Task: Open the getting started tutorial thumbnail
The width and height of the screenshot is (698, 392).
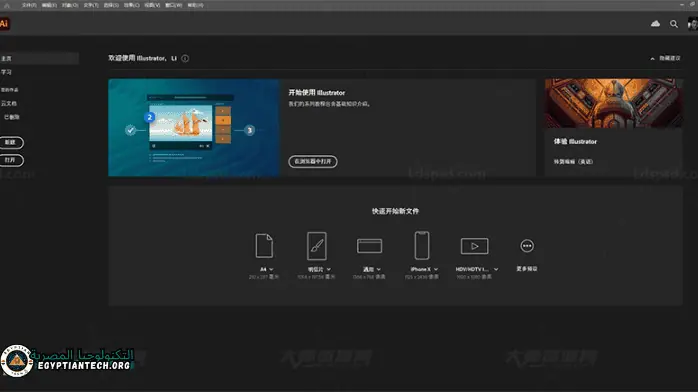Action: coord(194,128)
